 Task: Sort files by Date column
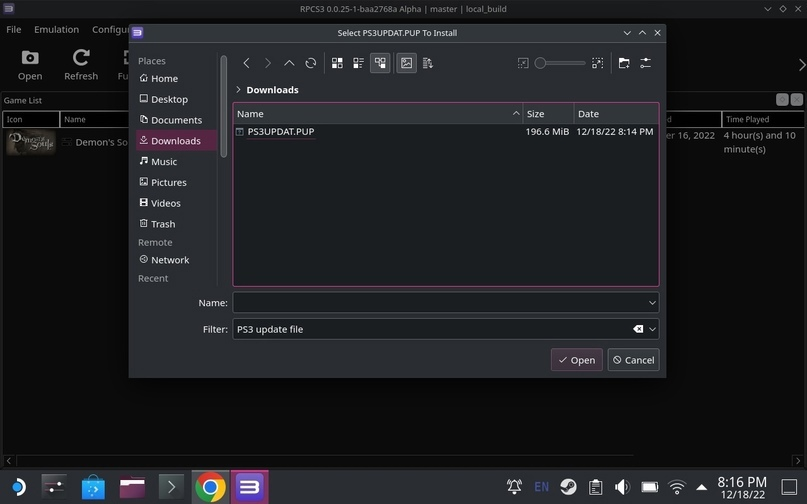tap(616, 114)
